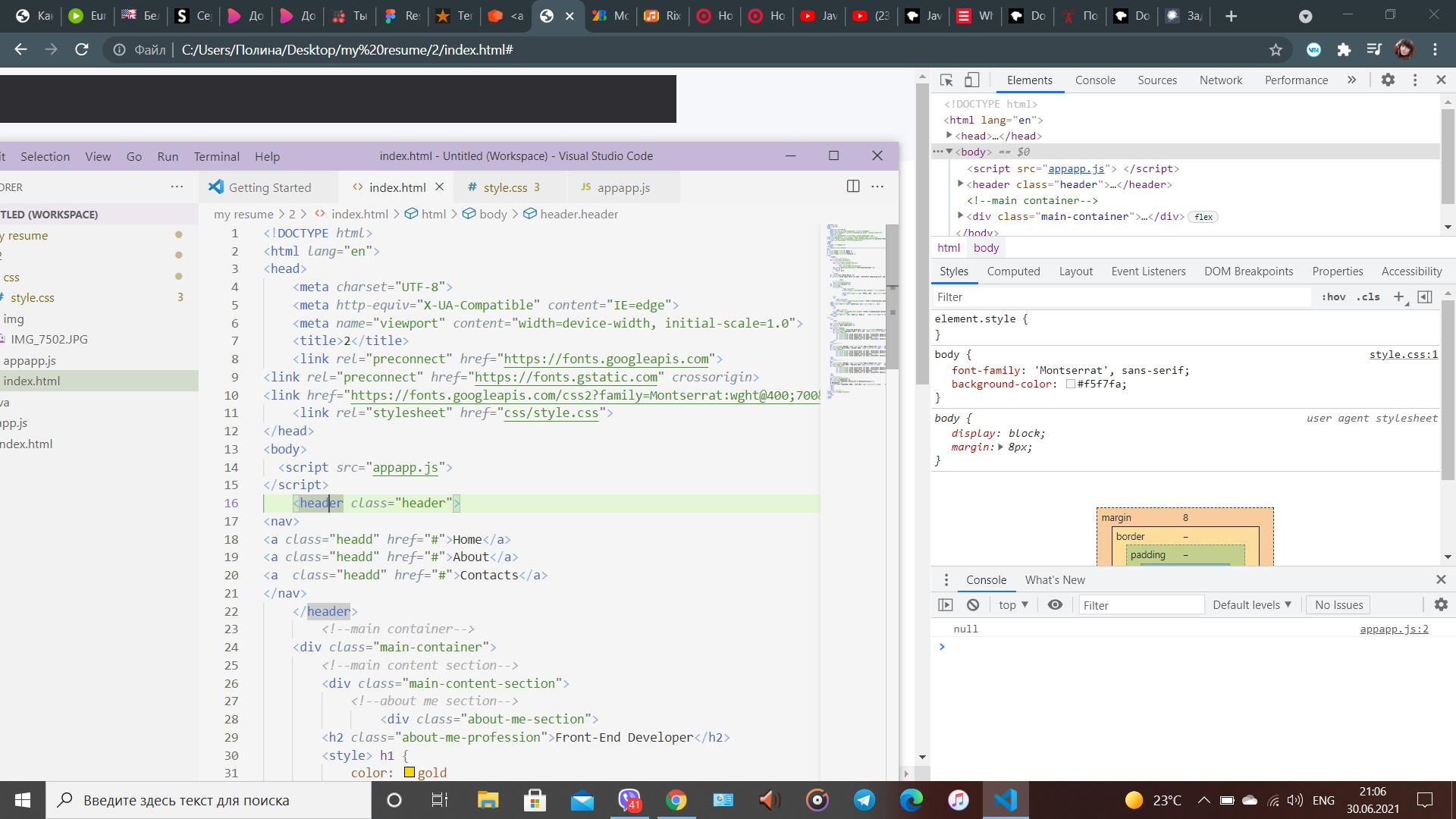Open the Sources tab
1456x819 pixels.
(x=1157, y=80)
